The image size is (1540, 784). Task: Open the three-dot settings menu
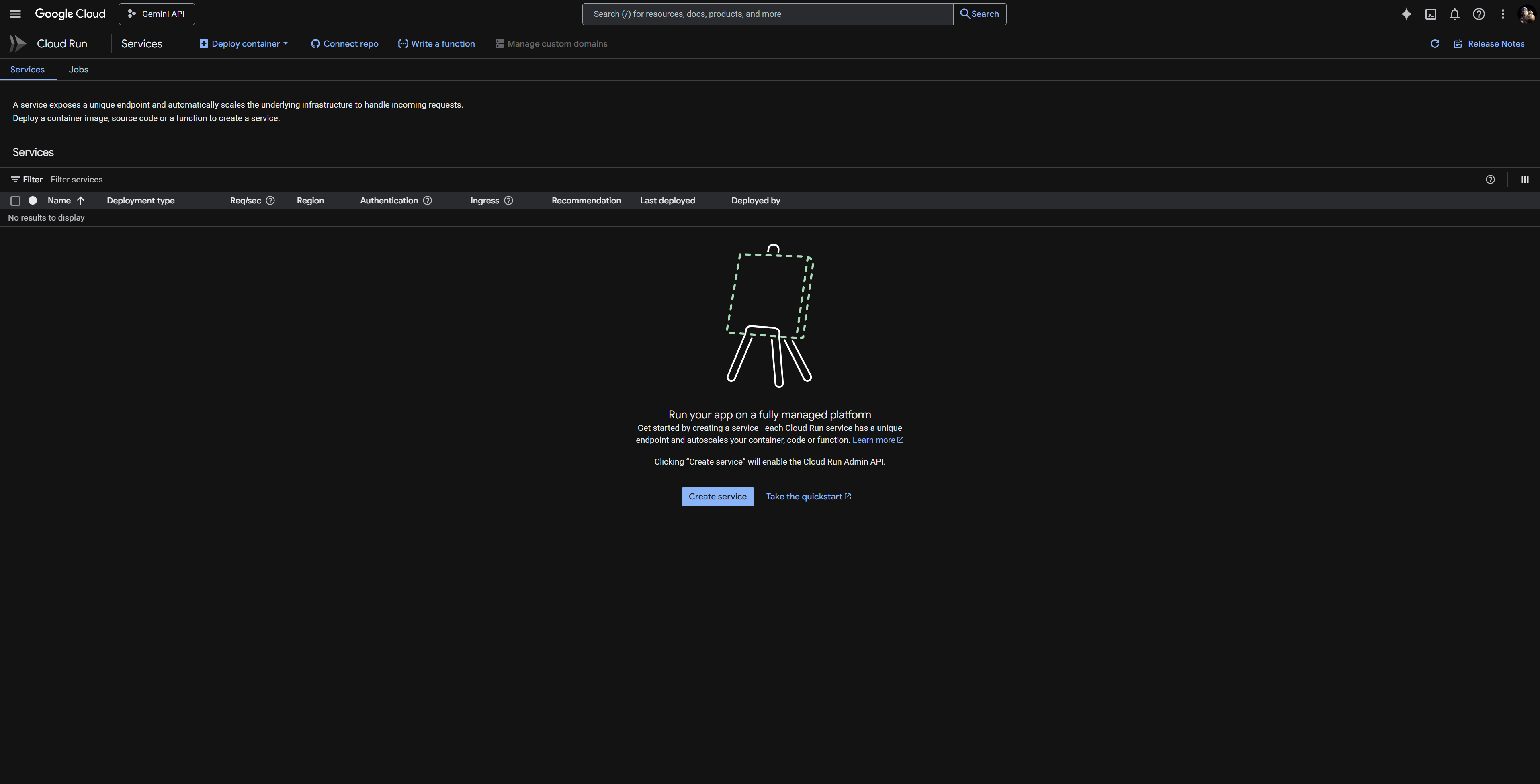tap(1503, 14)
